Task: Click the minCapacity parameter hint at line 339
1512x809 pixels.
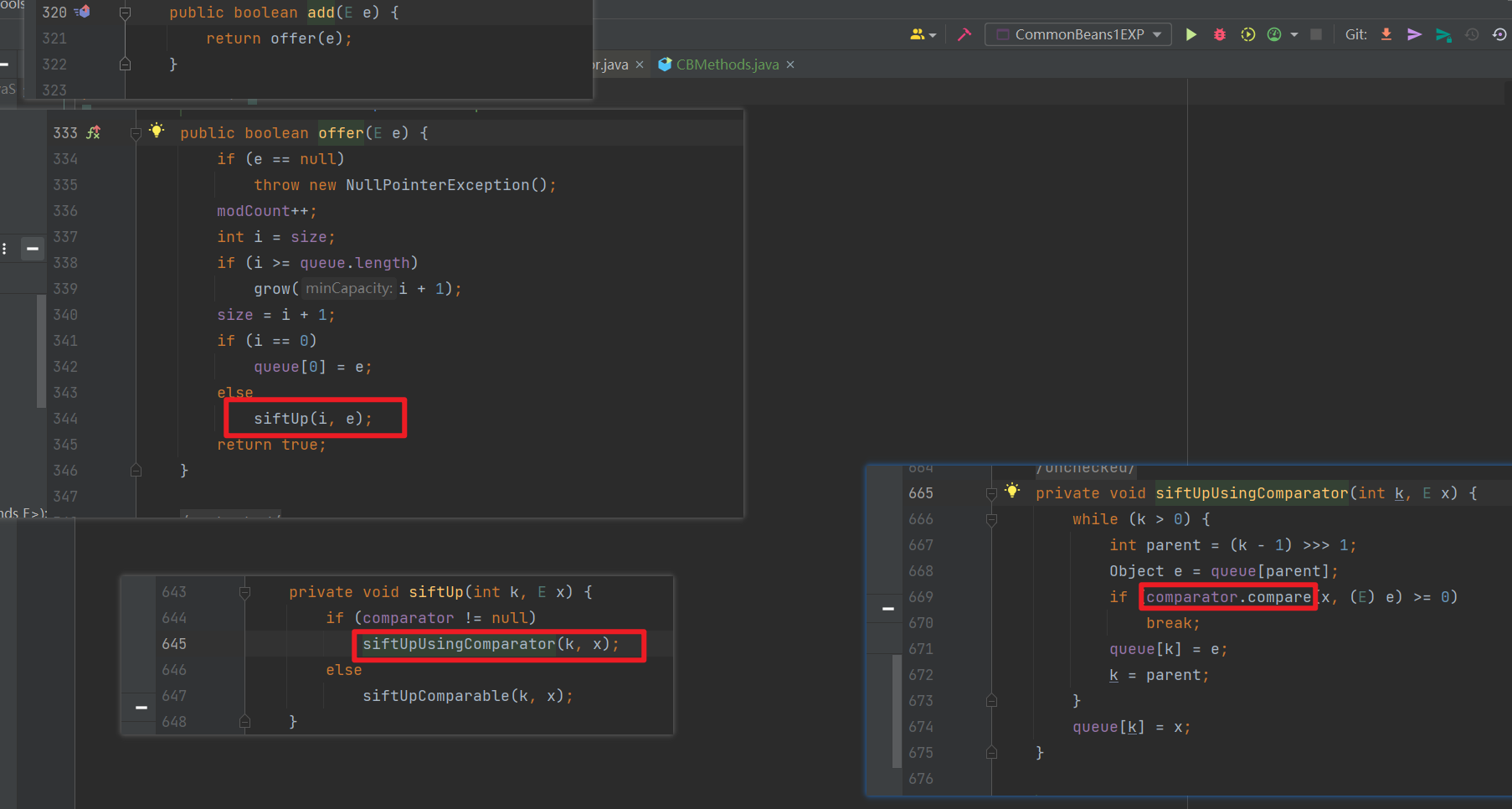Action: point(348,288)
